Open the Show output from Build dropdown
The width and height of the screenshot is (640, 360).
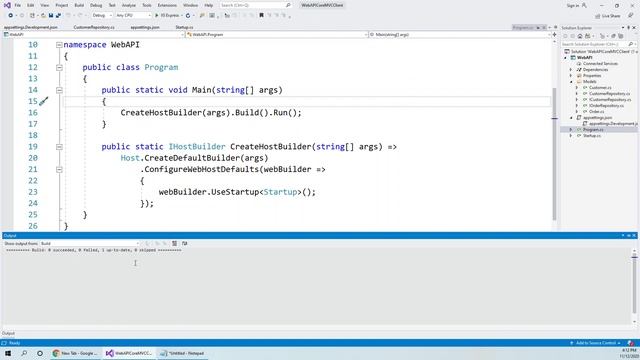point(89,243)
